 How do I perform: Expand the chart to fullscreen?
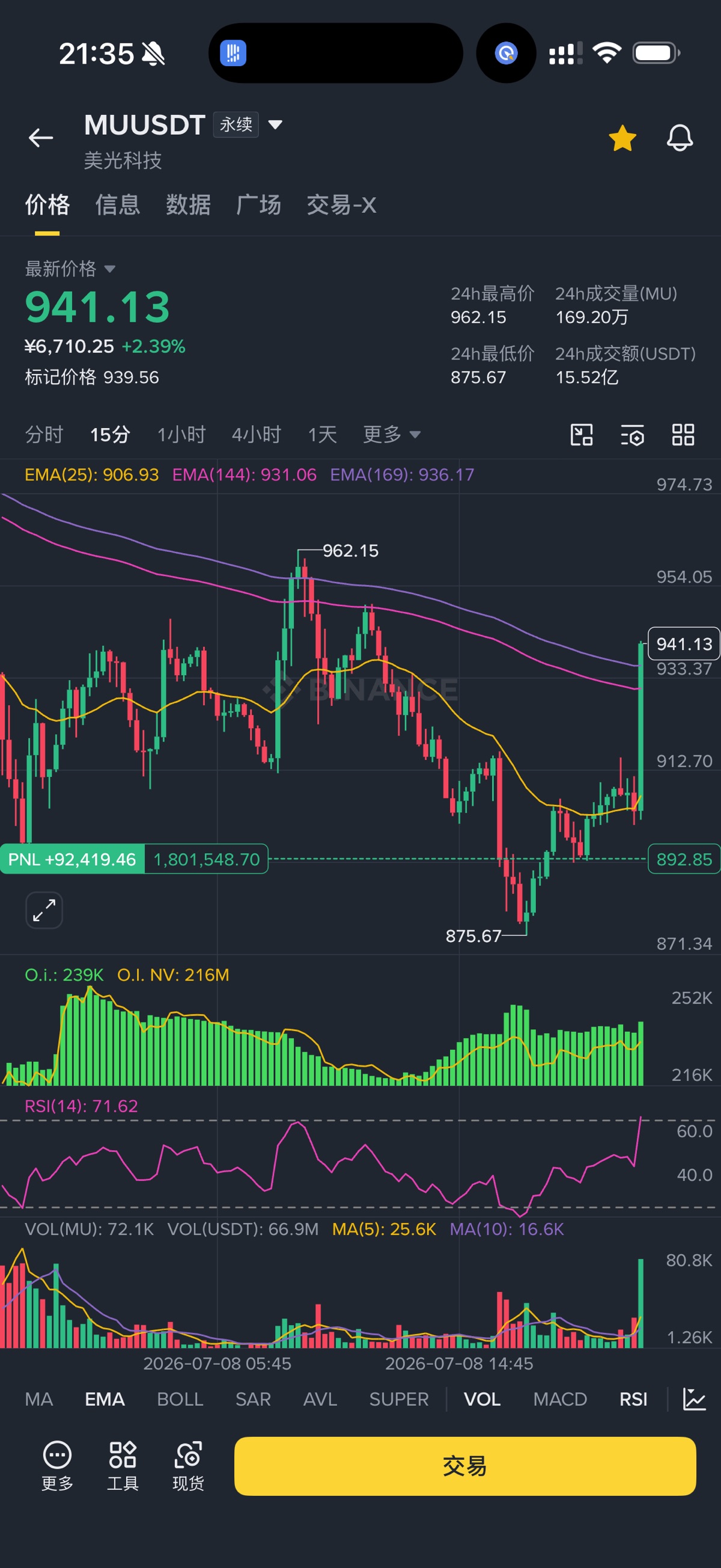[x=44, y=911]
